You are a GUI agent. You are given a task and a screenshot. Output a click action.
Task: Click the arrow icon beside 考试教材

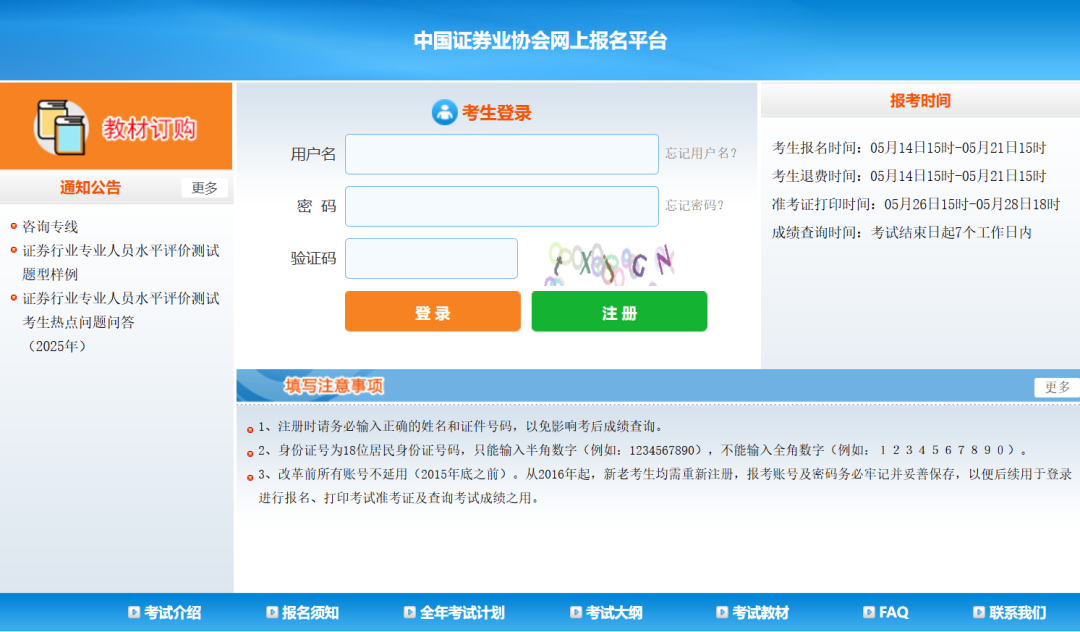pyautogui.click(x=722, y=612)
